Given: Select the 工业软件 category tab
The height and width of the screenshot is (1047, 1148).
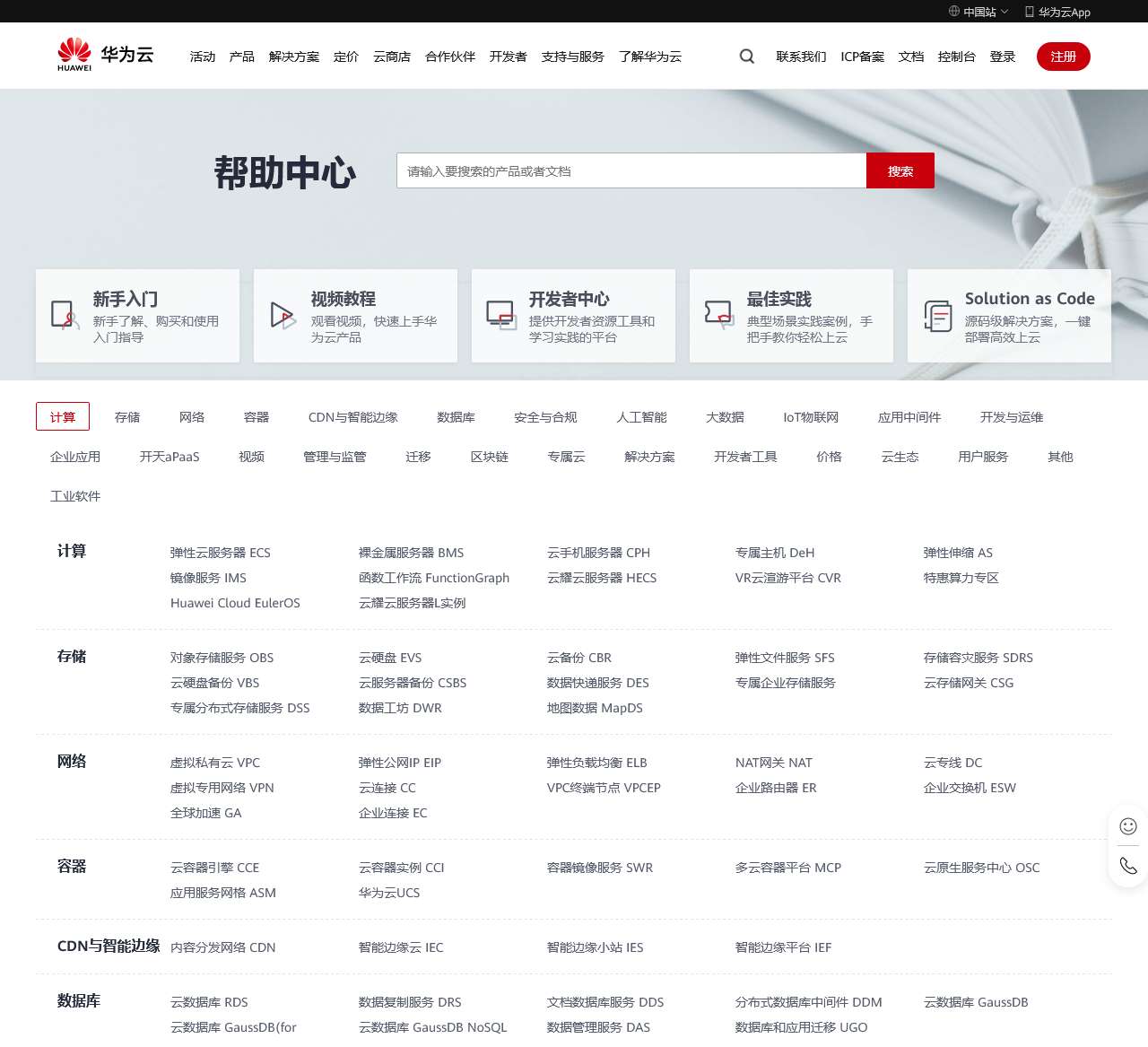Looking at the screenshot, I should click(75, 496).
